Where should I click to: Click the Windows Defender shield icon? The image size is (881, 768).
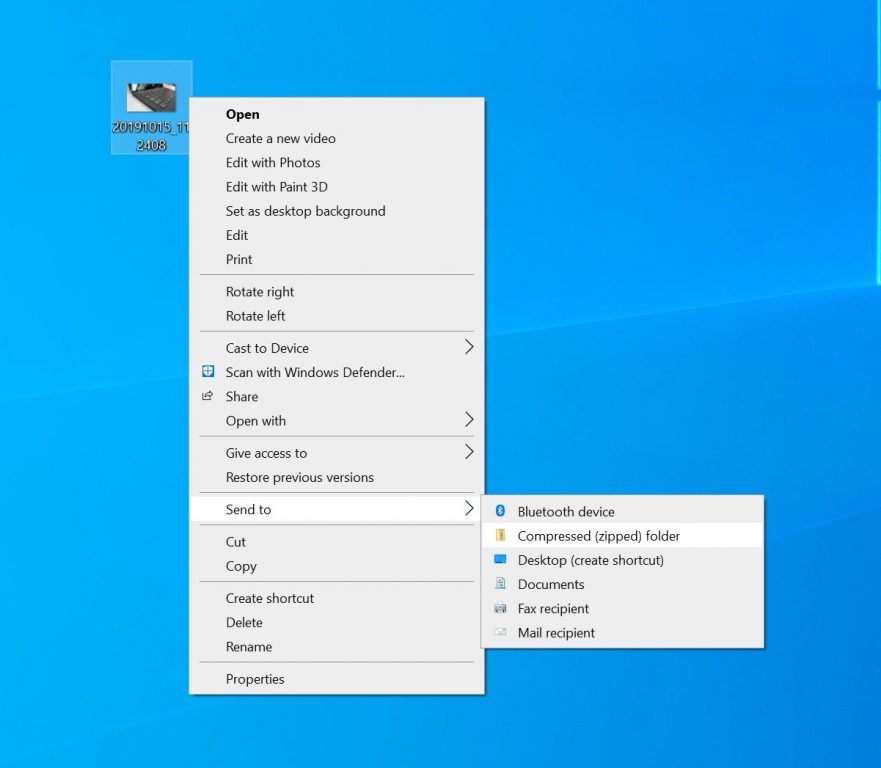coord(208,372)
